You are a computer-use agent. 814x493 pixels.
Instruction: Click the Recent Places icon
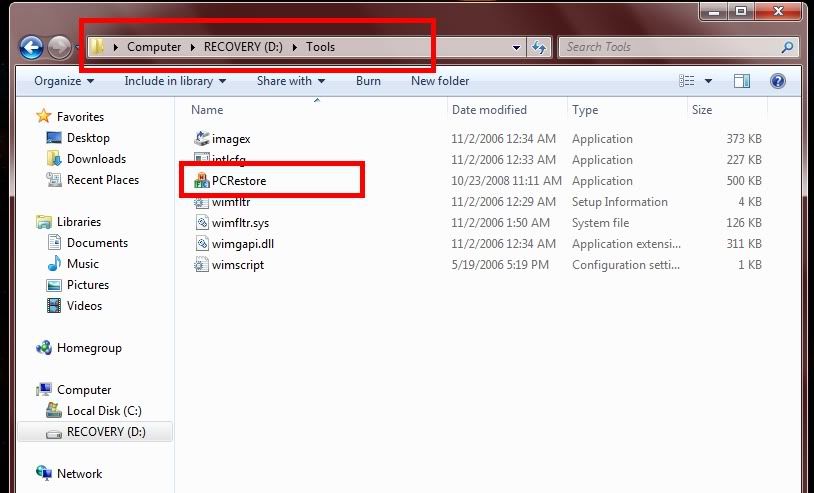pyautogui.click(x=54, y=180)
